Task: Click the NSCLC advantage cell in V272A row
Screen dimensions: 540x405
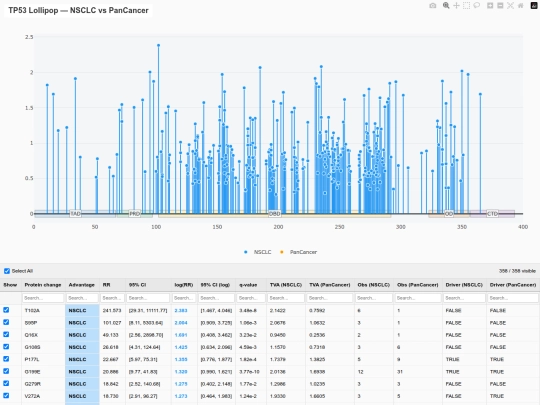Action: click(82, 396)
